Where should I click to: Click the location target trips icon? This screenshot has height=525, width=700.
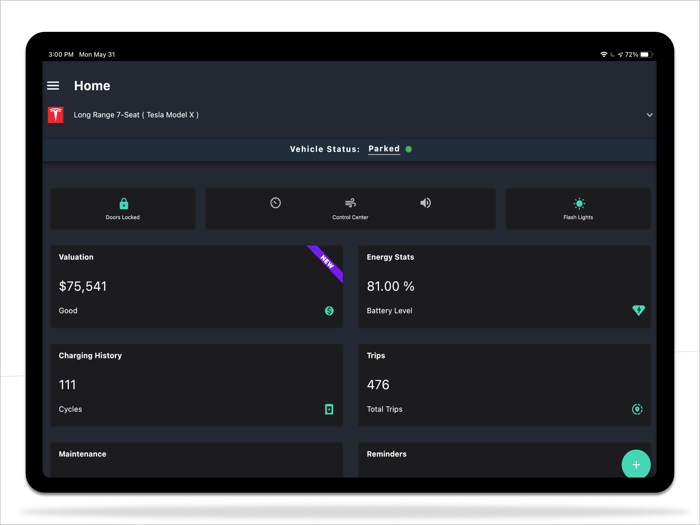pos(638,409)
